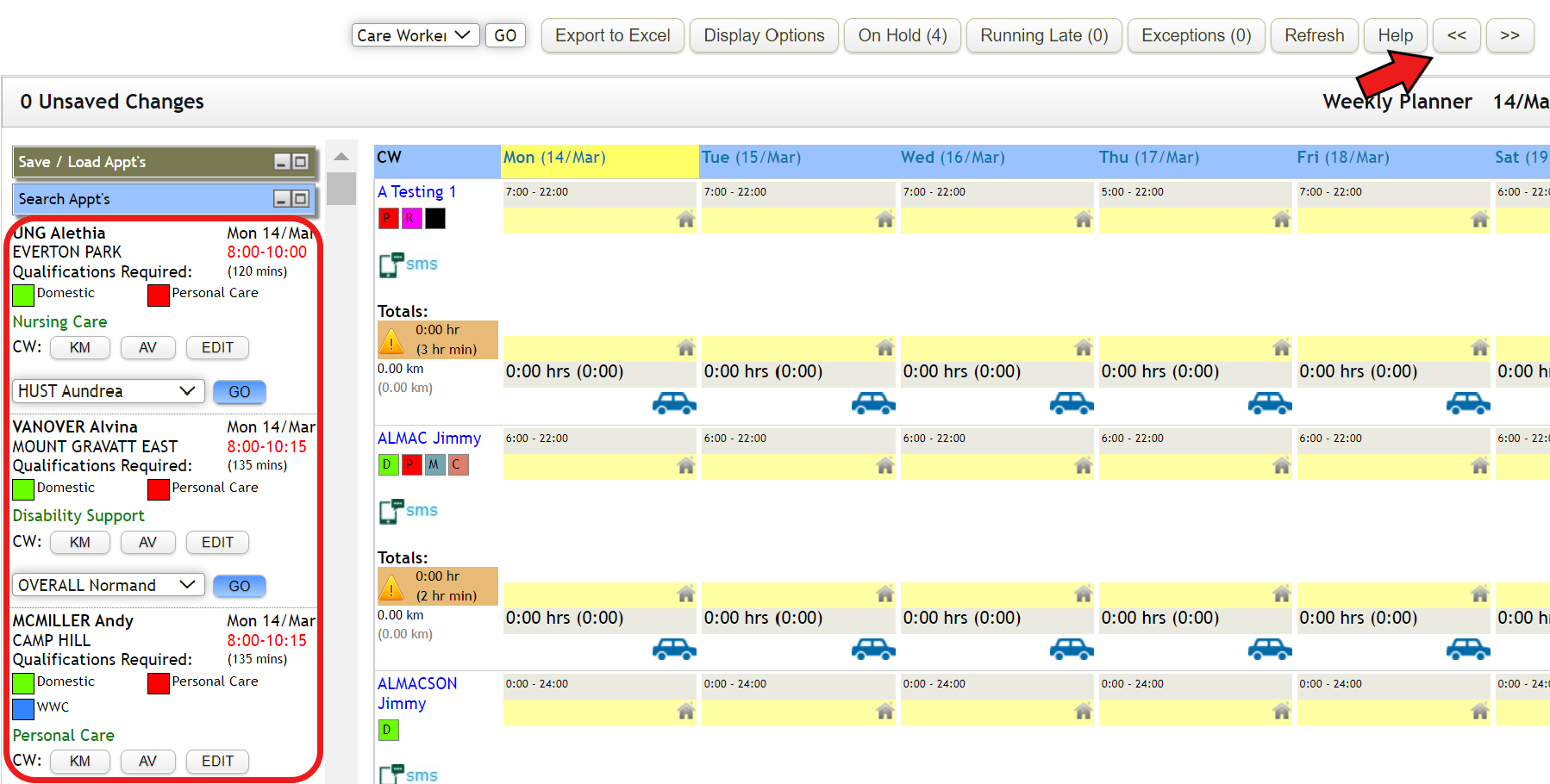Minimize the Search Appt's panel
1550x784 pixels.
tap(282, 199)
